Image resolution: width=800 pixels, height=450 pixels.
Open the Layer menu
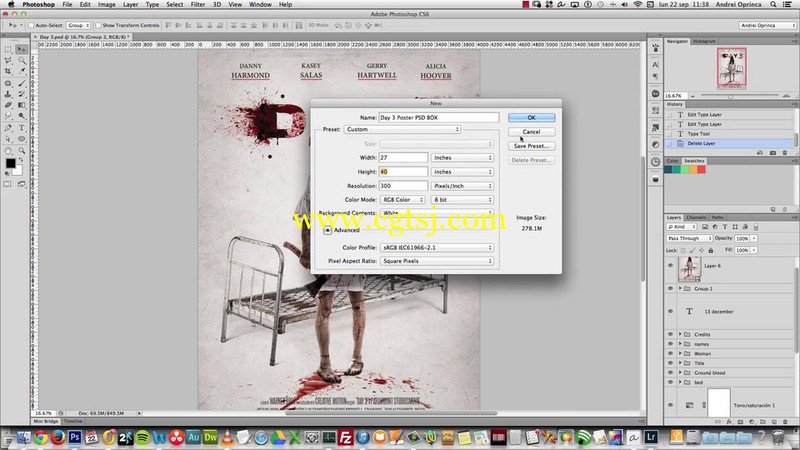click(131, 4)
